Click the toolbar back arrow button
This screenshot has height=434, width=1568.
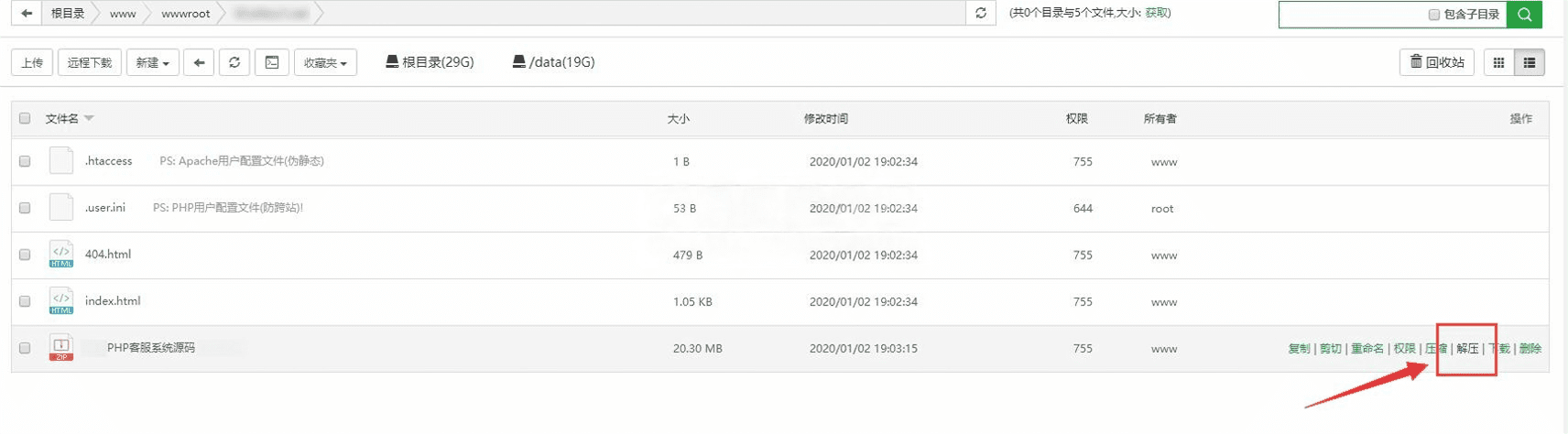tap(199, 62)
